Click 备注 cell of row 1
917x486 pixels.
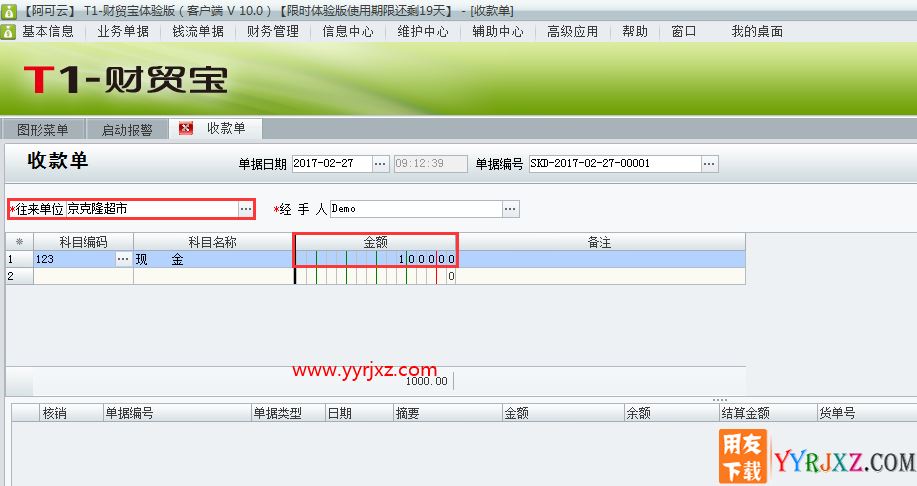(601, 259)
